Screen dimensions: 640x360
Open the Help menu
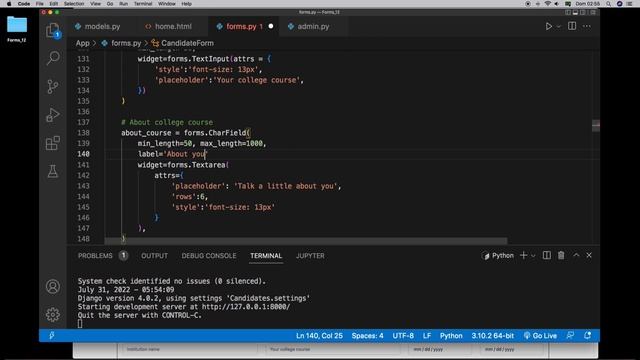tap(187, 4)
